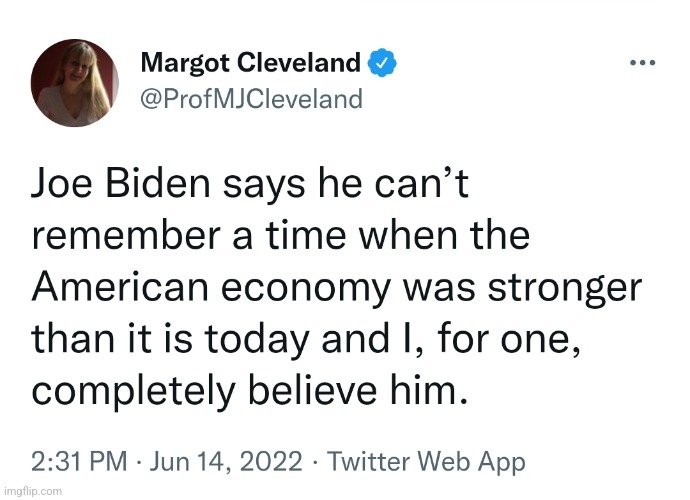Viewport: 690px width, 500px height.
Task: Open the Twitter Web App source link
Action: pyautogui.click(x=426, y=462)
